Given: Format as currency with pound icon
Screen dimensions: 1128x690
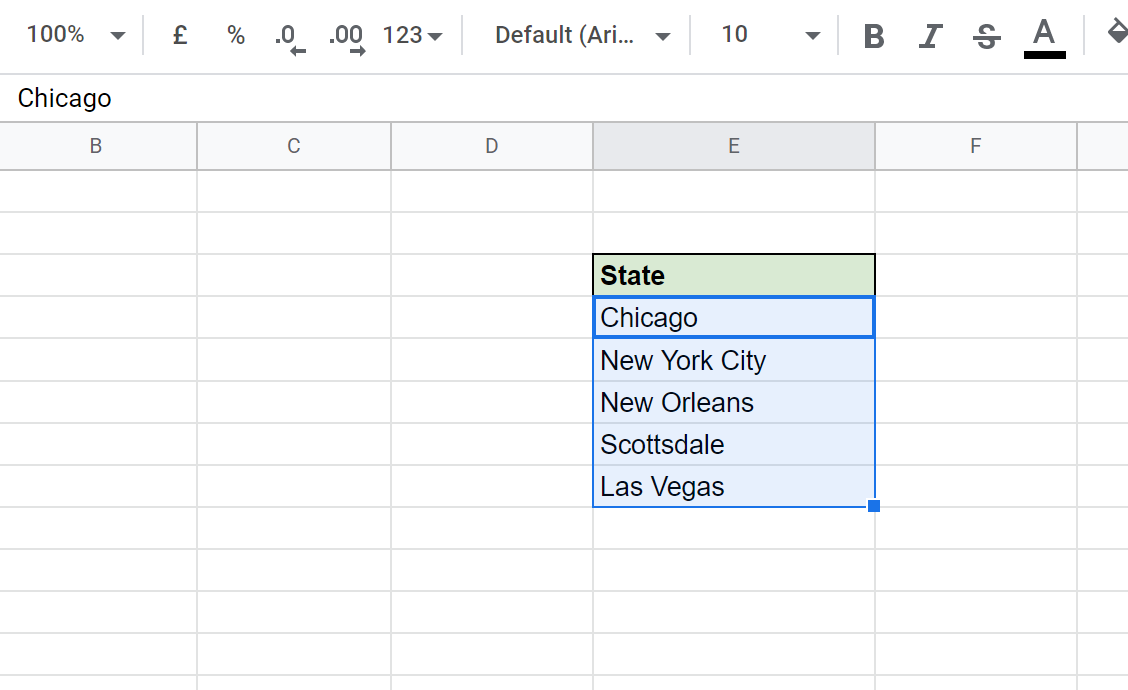Looking at the screenshot, I should 180,35.
